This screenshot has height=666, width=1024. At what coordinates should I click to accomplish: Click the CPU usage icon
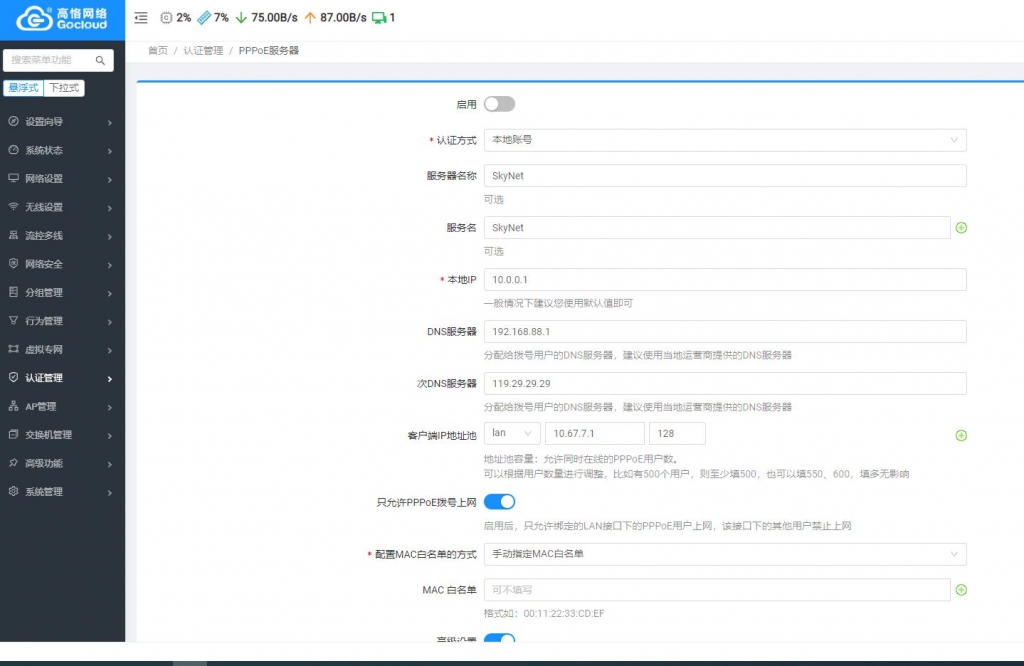pos(166,18)
